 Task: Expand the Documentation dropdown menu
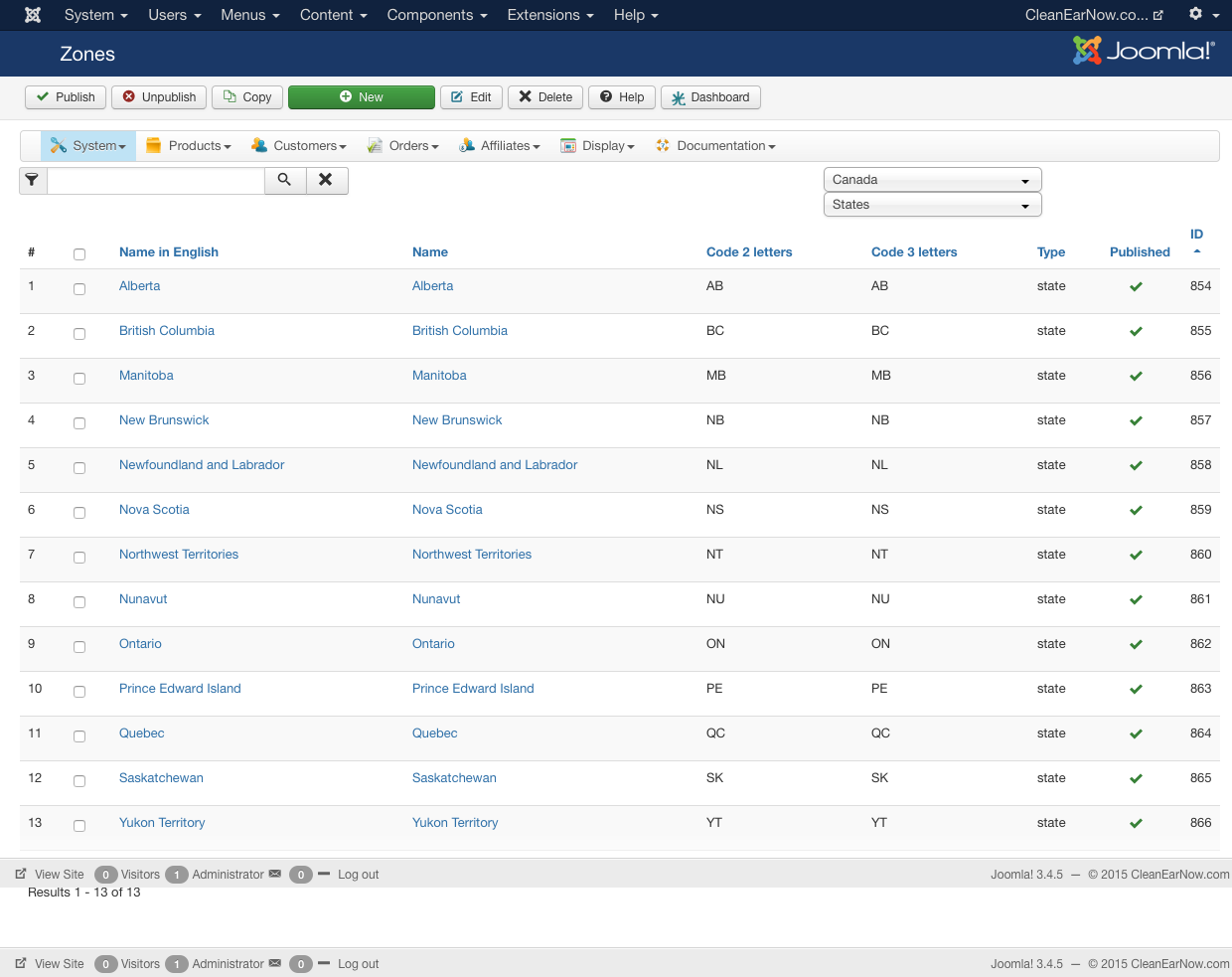coord(715,146)
